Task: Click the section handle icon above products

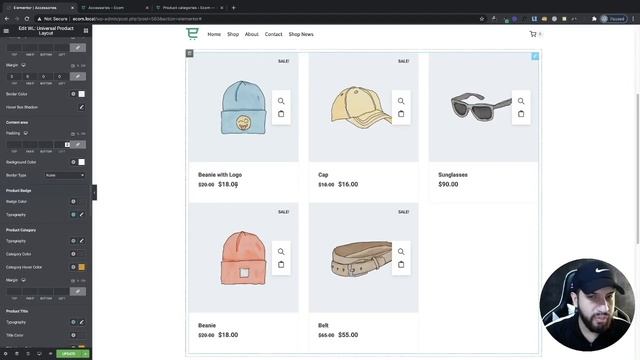Action: [189, 53]
